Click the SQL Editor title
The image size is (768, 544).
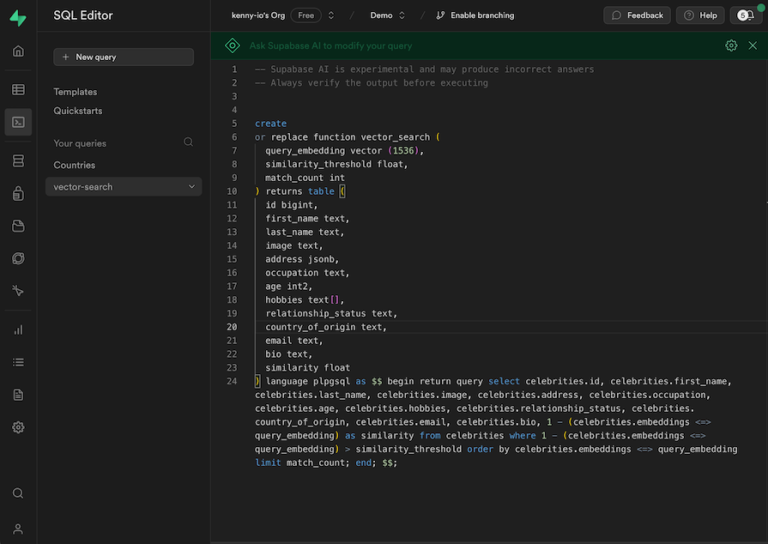click(x=83, y=15)
